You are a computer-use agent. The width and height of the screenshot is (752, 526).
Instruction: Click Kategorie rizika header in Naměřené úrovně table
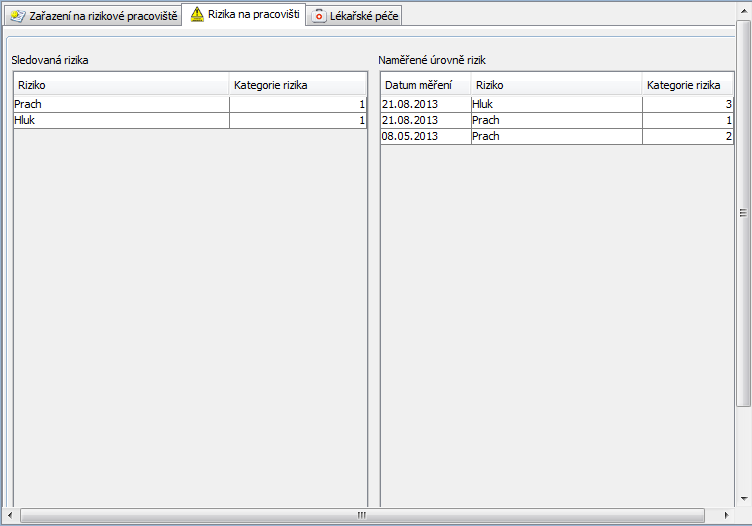point(687,85)
